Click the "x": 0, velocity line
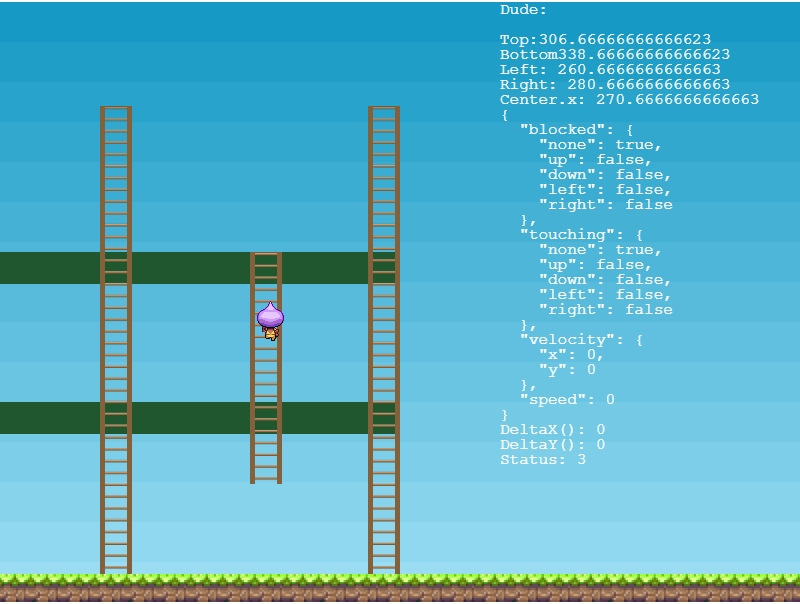 (x=572, y=354)
